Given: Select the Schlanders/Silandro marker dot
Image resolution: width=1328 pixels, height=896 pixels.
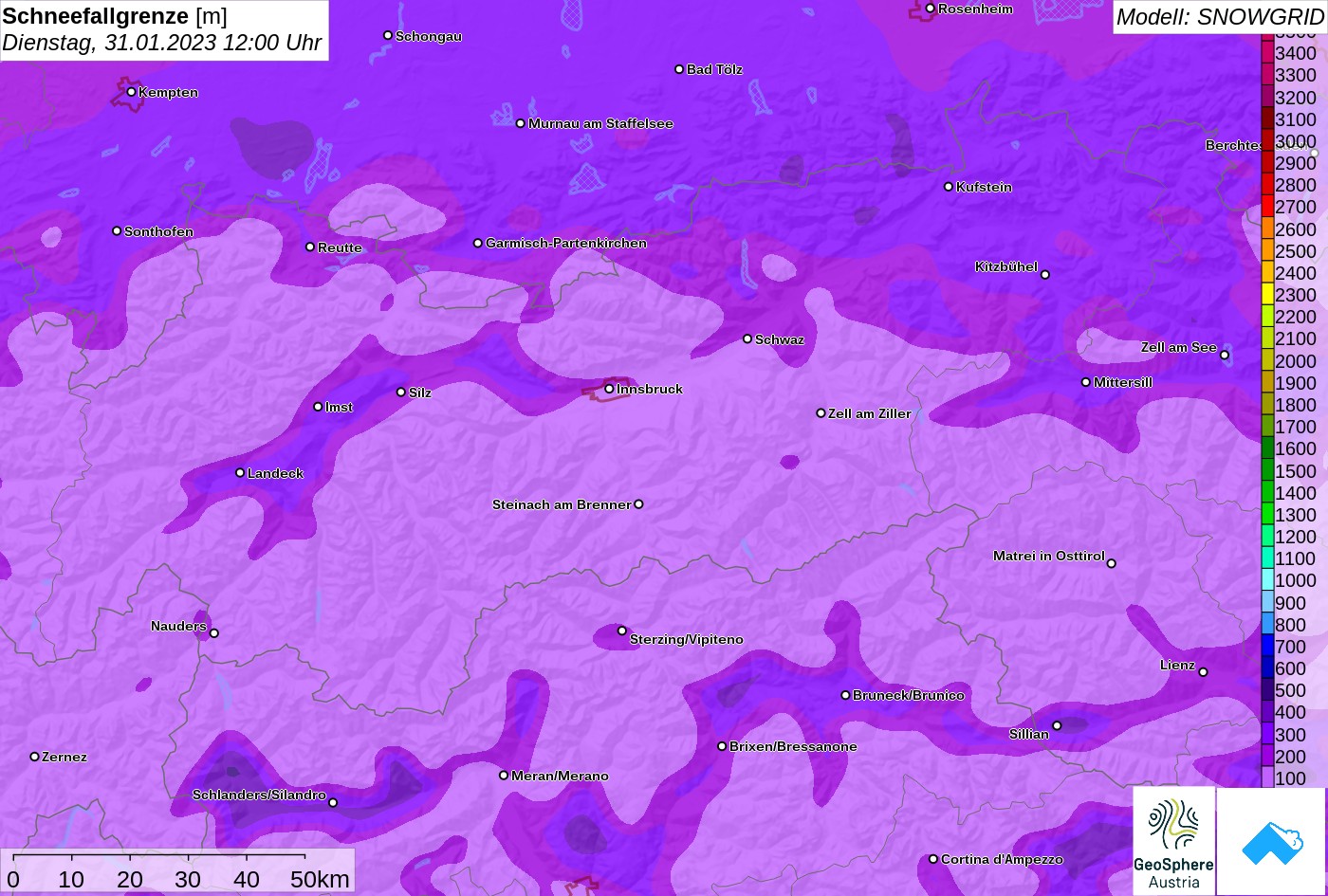Looking at the screenshot, I should tap(333, 803).
